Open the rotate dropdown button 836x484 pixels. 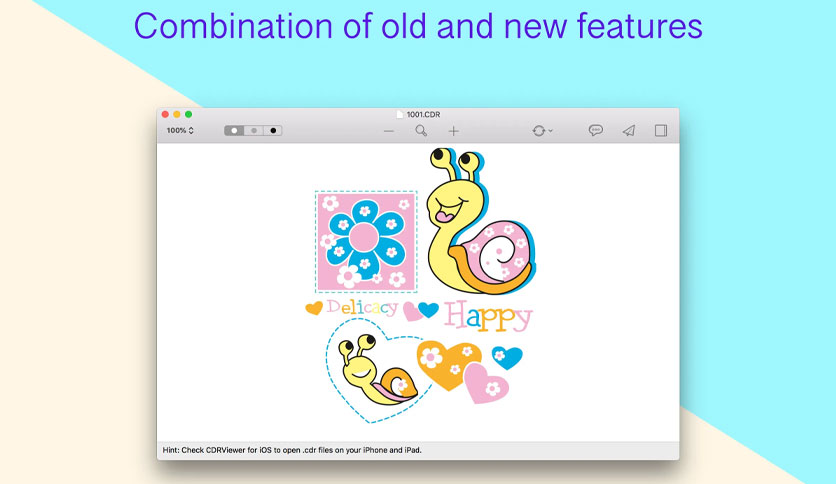[542, 131]
